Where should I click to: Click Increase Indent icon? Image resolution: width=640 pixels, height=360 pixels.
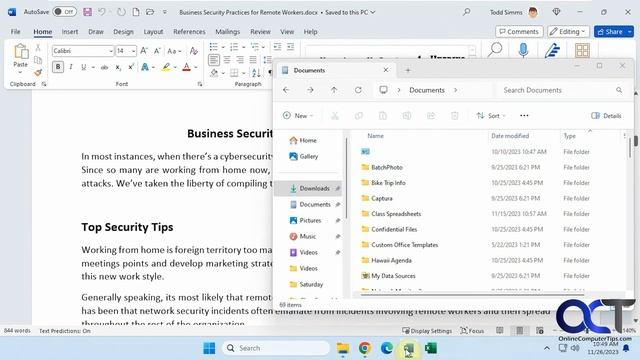coord(291,47)
